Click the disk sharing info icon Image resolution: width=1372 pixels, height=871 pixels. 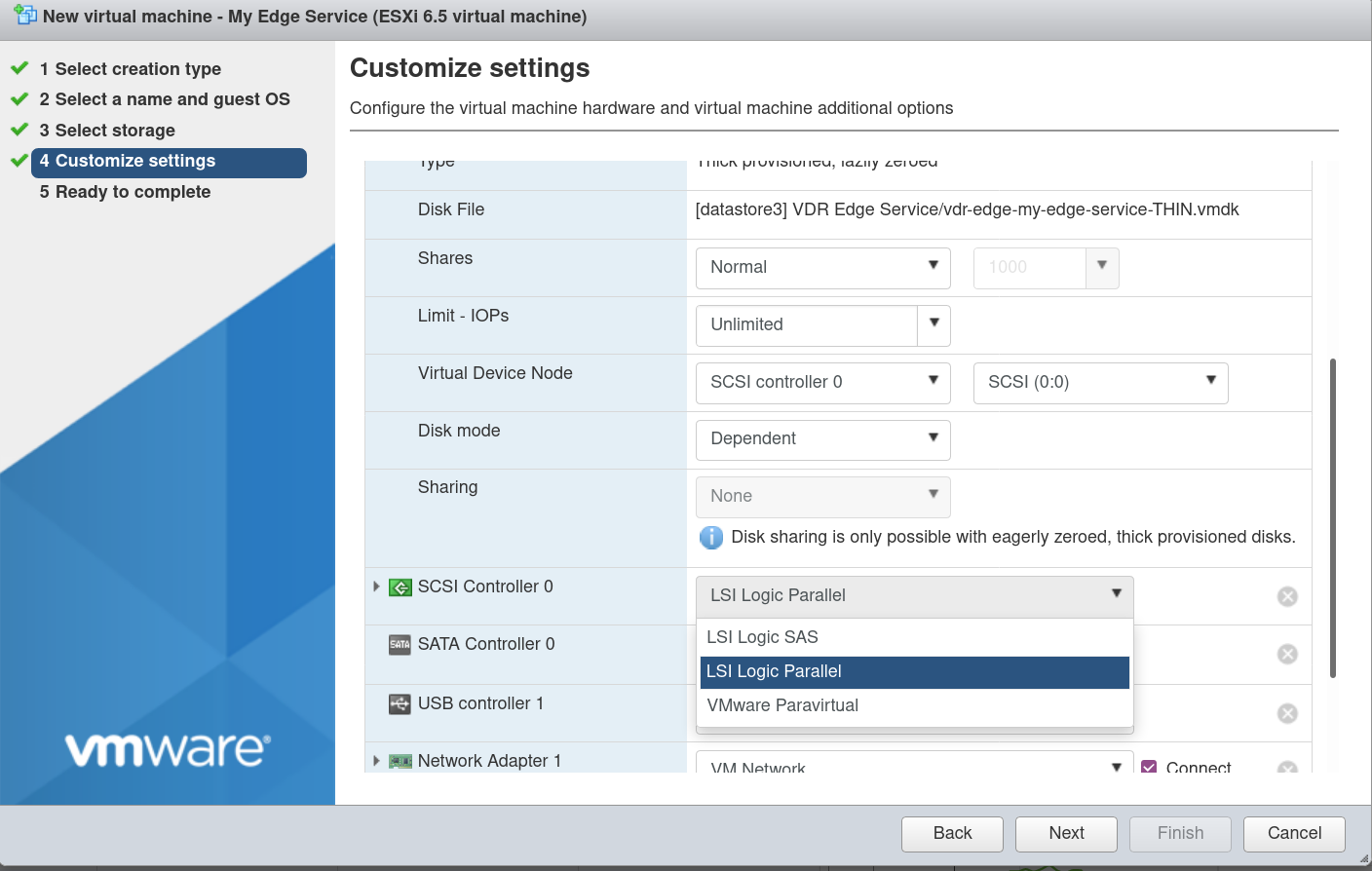[711, 538]
